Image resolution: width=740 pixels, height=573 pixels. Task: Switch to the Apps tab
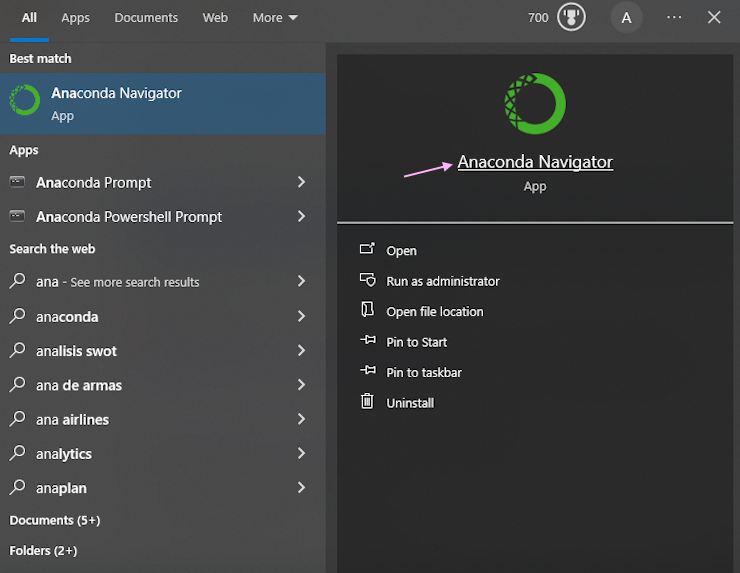pos(76,18)
